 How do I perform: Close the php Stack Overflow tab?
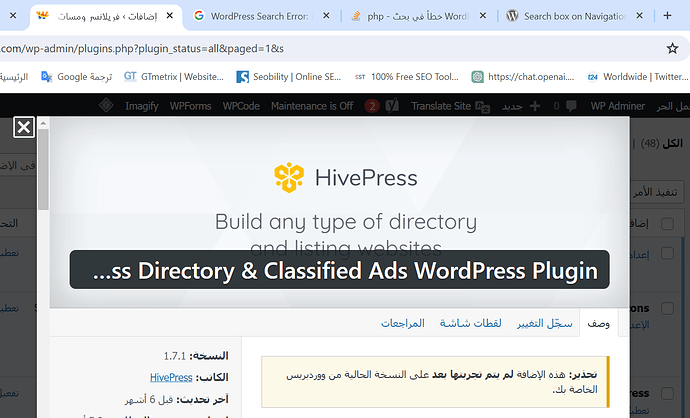483,16
